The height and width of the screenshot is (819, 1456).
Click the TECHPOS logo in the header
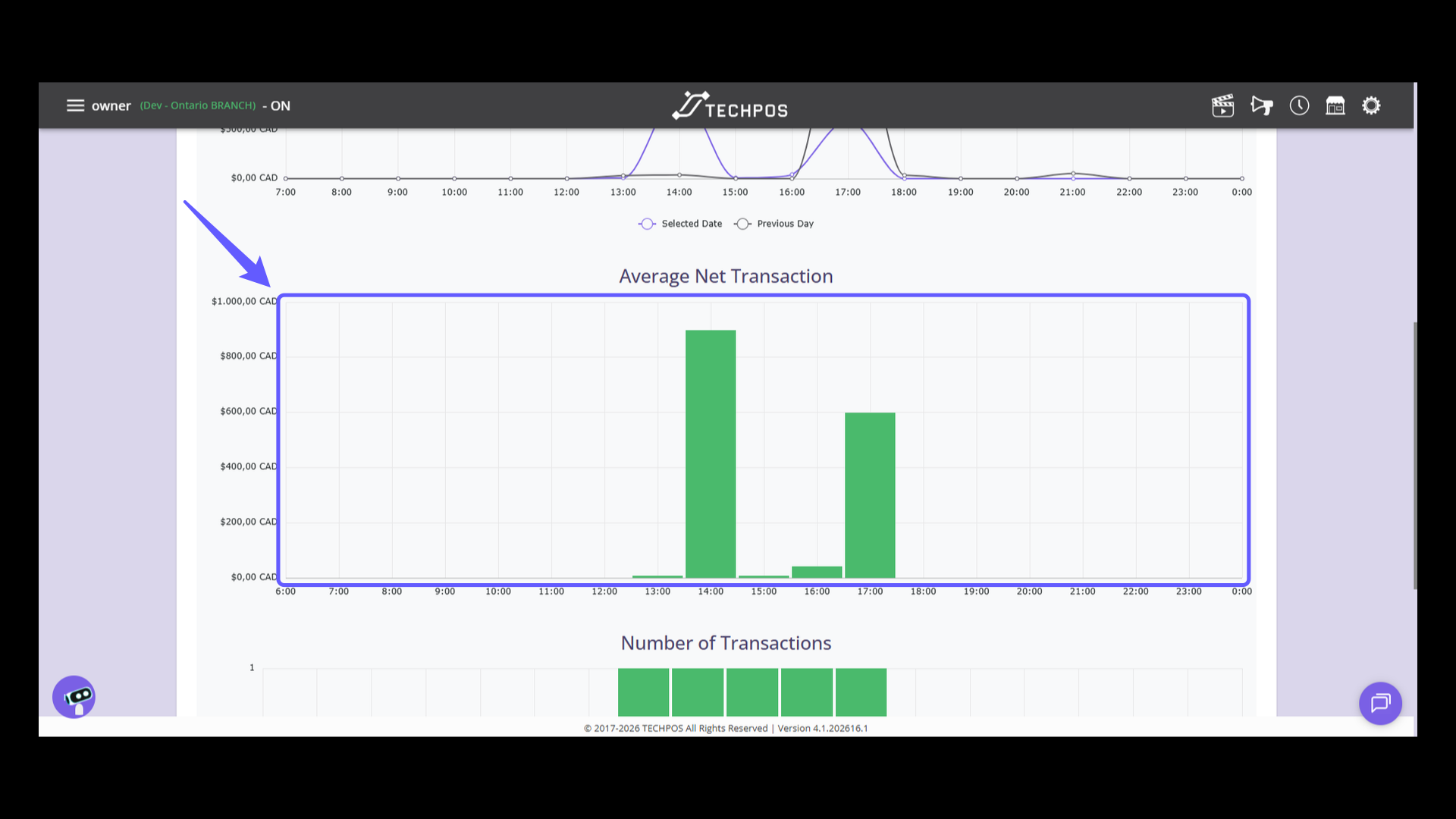tap(729, 105)
